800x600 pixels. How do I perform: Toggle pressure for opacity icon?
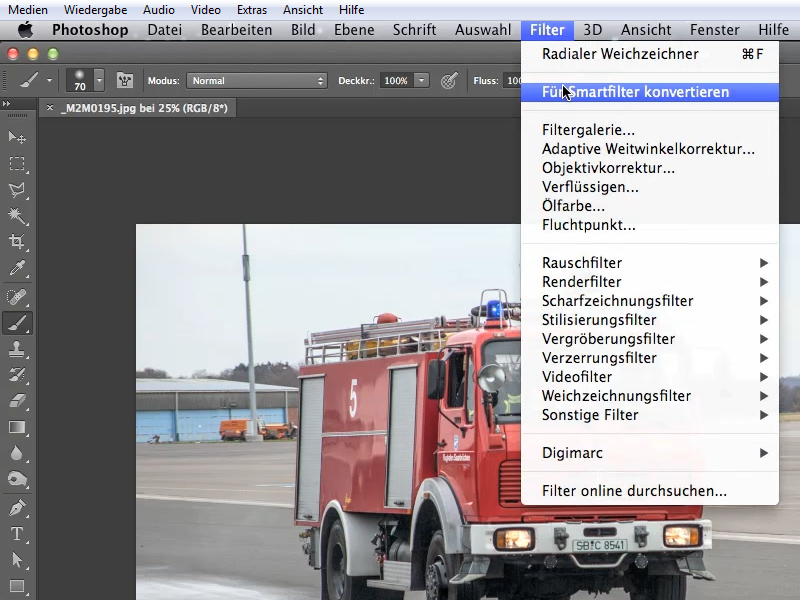[449, 81]
